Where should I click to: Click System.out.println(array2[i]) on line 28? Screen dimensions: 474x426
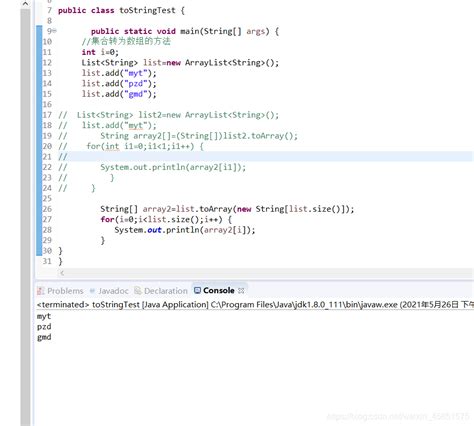[x=185, y=230]
